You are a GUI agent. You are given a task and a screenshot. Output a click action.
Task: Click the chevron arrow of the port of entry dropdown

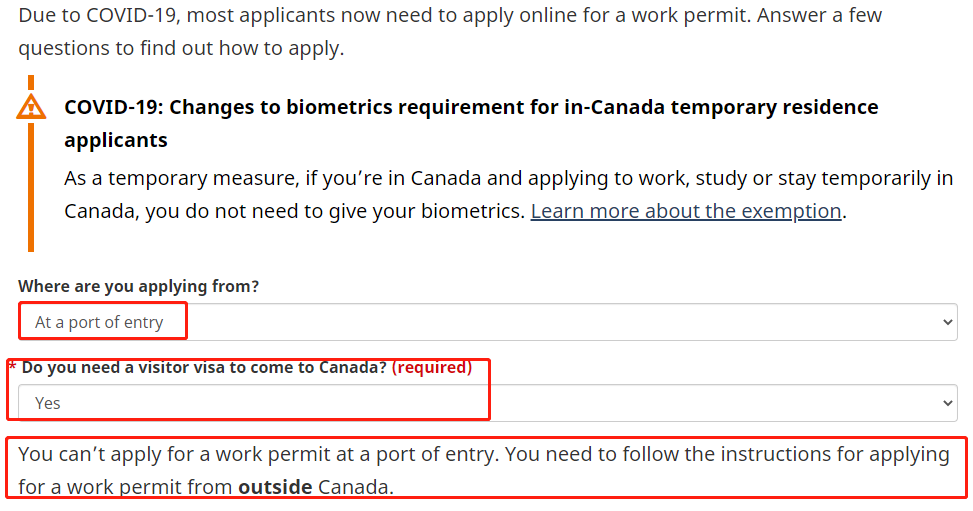coord(949,322)
